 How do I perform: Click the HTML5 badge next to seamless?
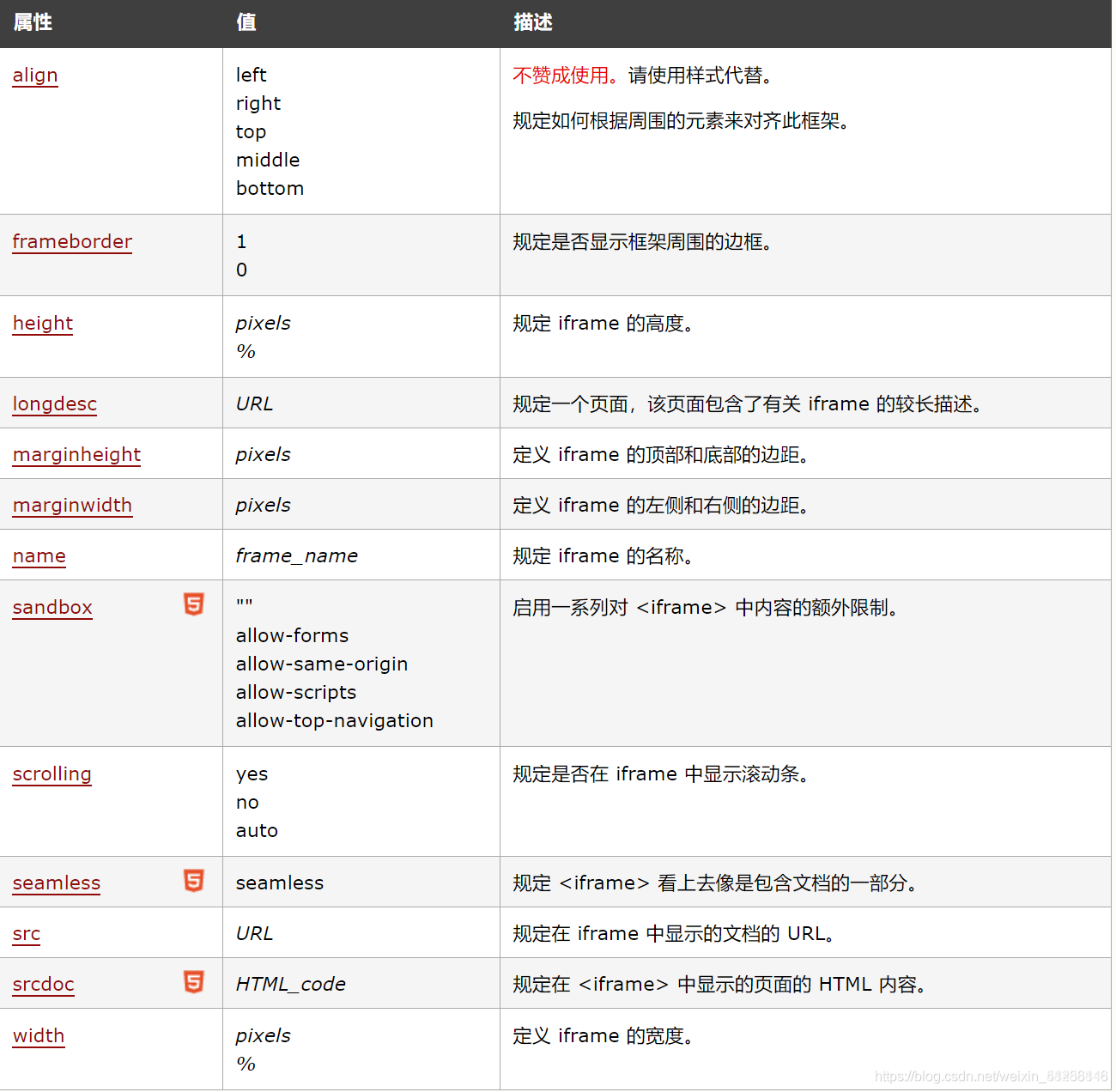point(194,881)
